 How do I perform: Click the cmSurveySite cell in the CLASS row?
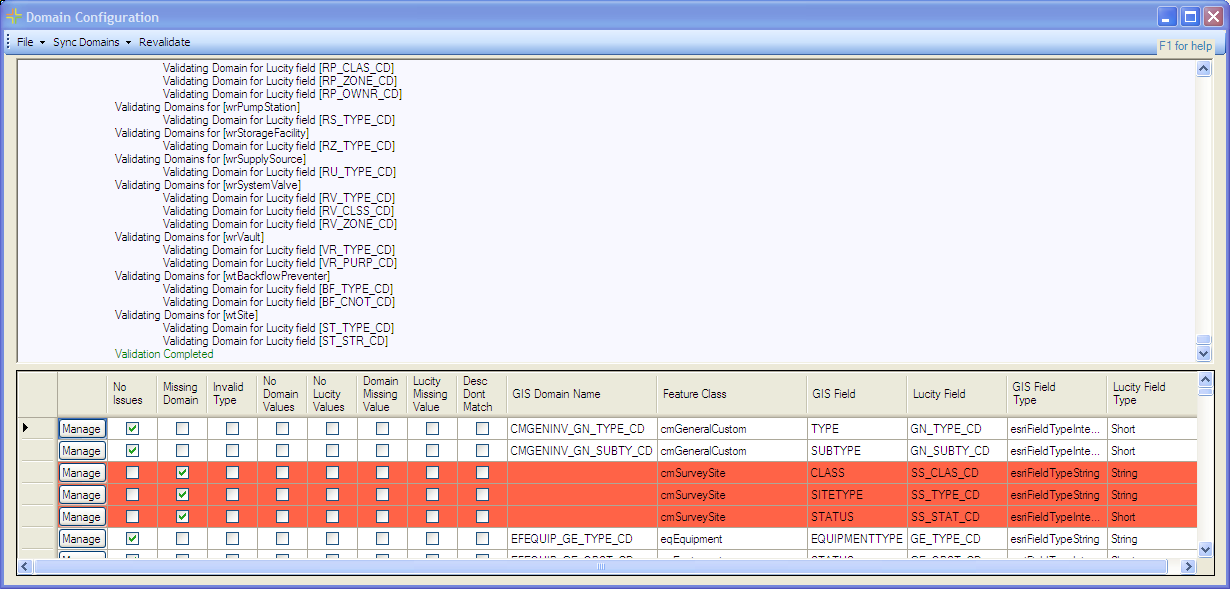(x=732, y=473)
